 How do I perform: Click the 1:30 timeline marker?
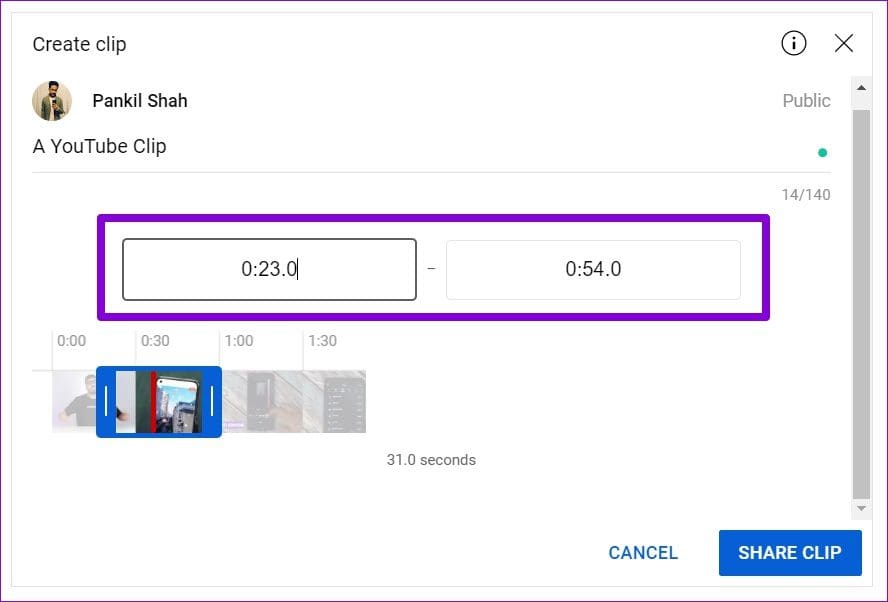click(x=322, y=341)
